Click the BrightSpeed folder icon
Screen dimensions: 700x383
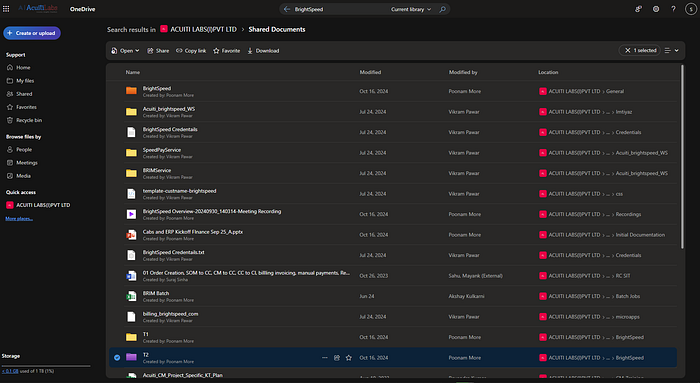[x=131, y=91]
